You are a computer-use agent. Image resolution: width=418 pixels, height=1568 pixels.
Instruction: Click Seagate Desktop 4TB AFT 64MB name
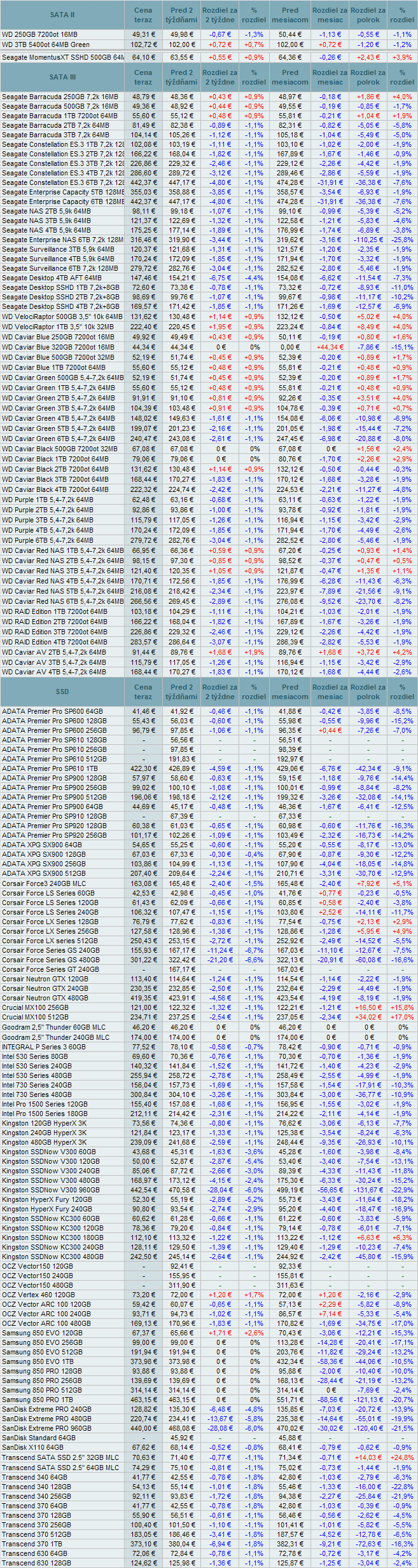tap(52, 278)
